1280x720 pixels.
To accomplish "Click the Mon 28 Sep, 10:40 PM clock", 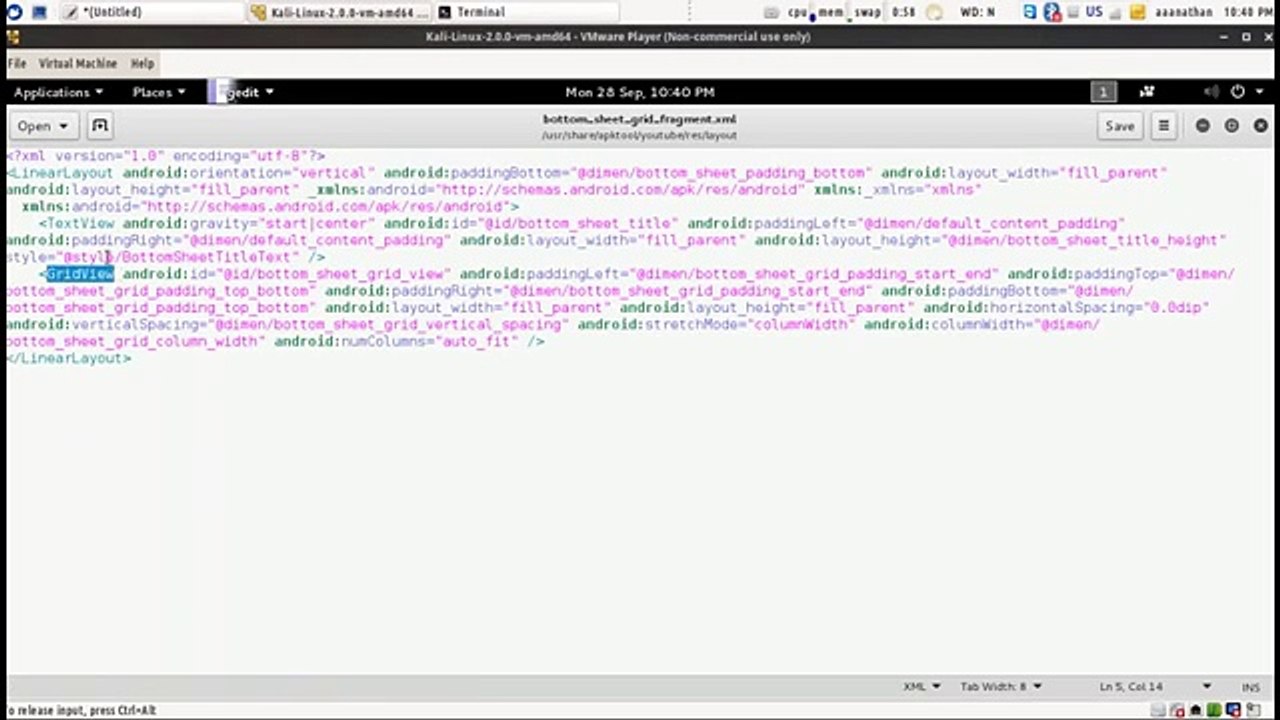I will [x=640, y=92].
